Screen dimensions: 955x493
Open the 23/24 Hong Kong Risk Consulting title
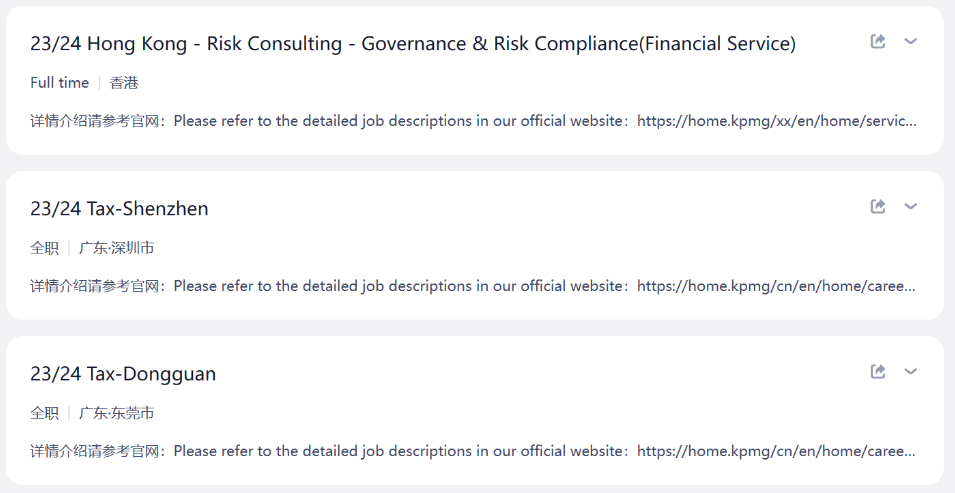(413, 44)
